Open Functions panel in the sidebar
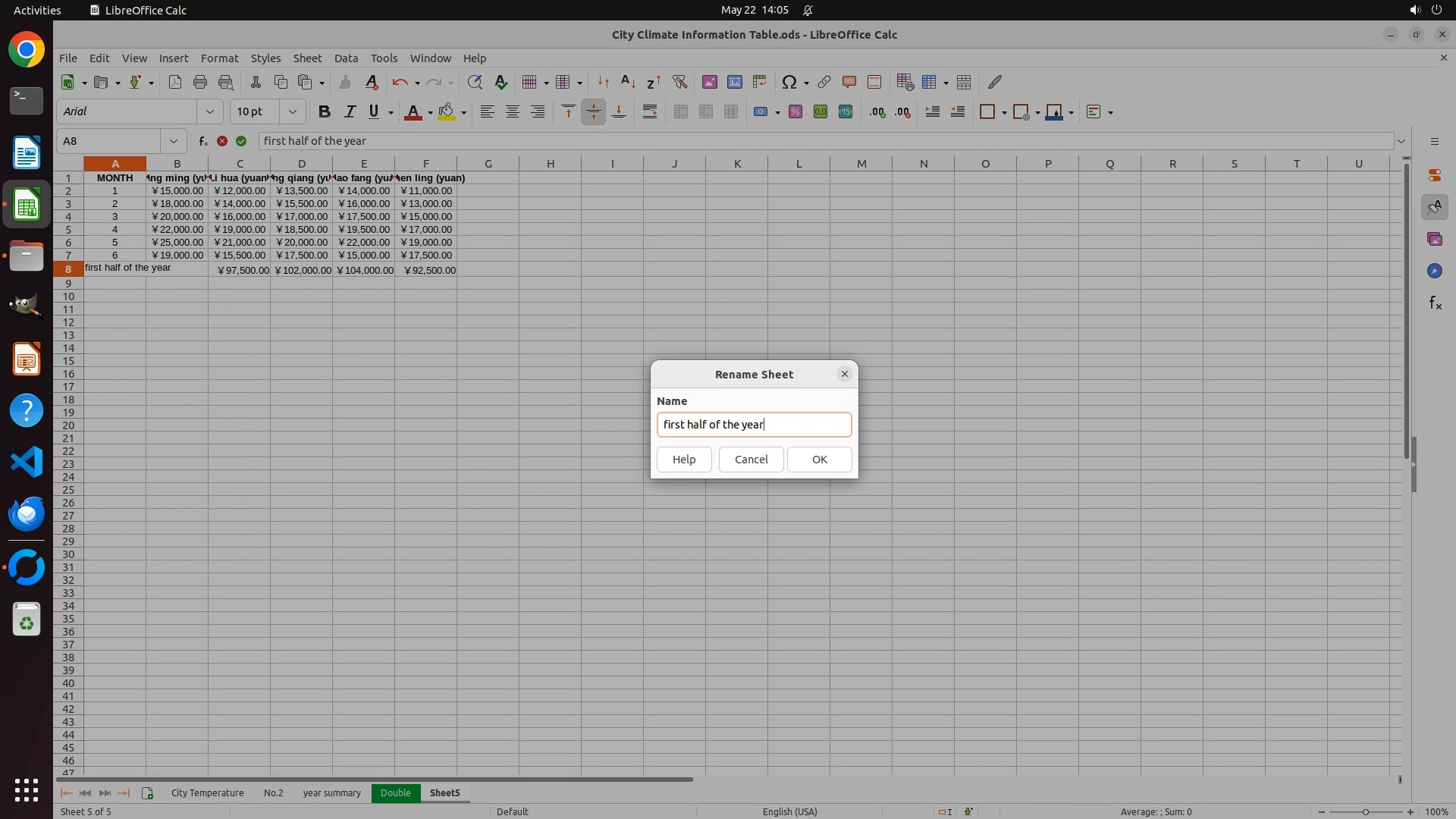Screen dimensions: 1456x819 click(x=1435, y=303)
